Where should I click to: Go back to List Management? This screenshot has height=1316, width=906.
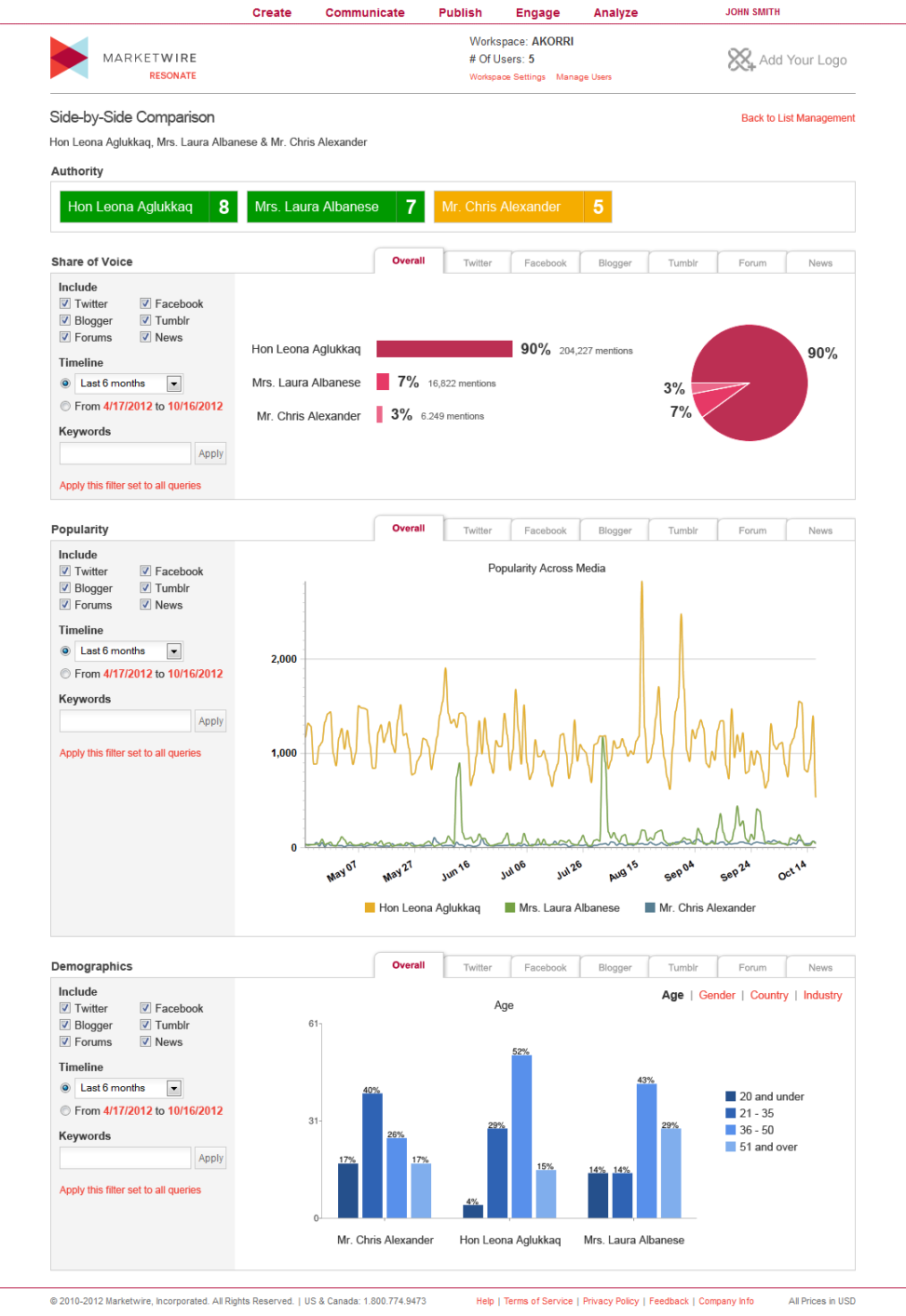tap(797, 118)
